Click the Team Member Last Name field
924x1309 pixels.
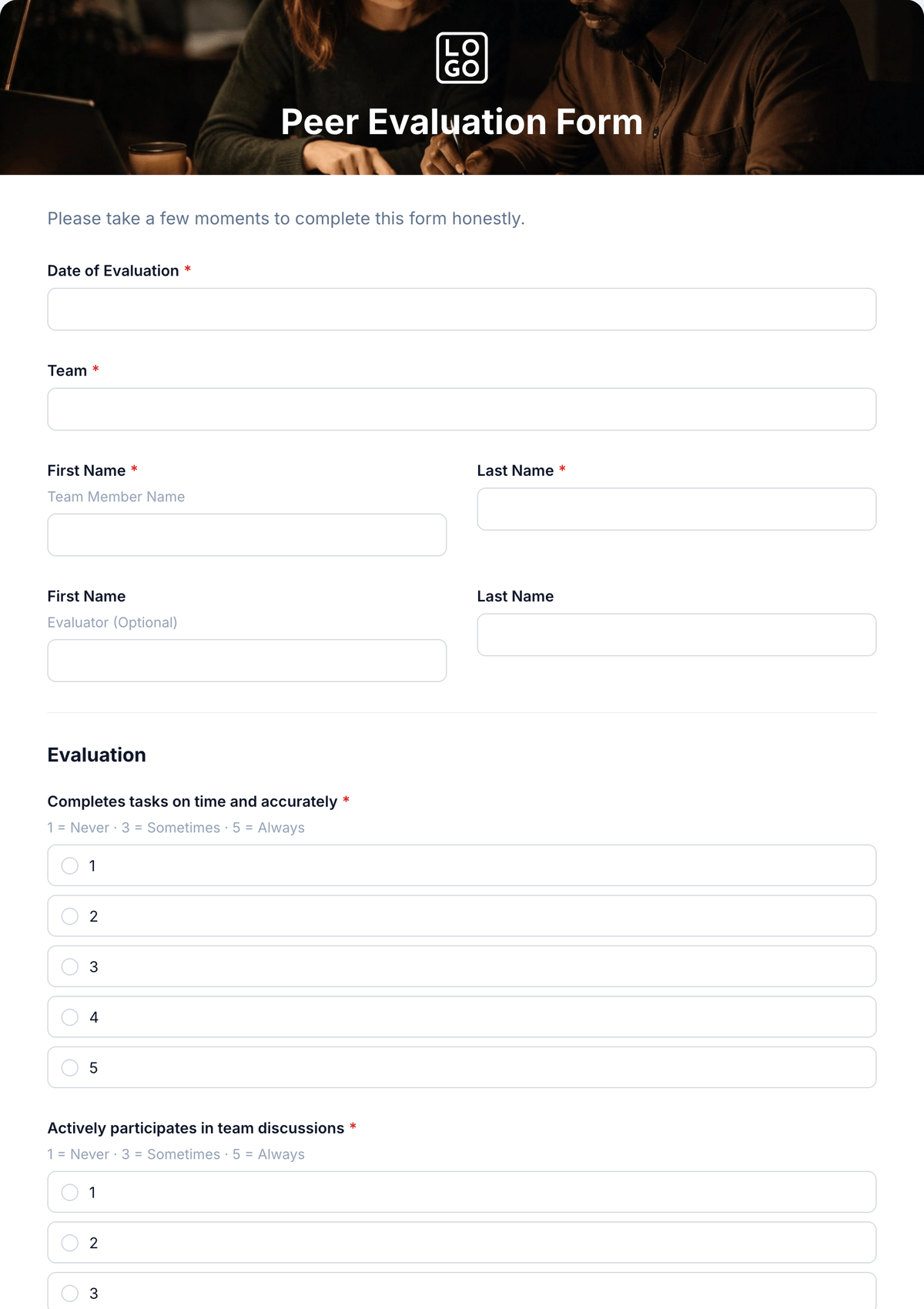tap(677, 509)
